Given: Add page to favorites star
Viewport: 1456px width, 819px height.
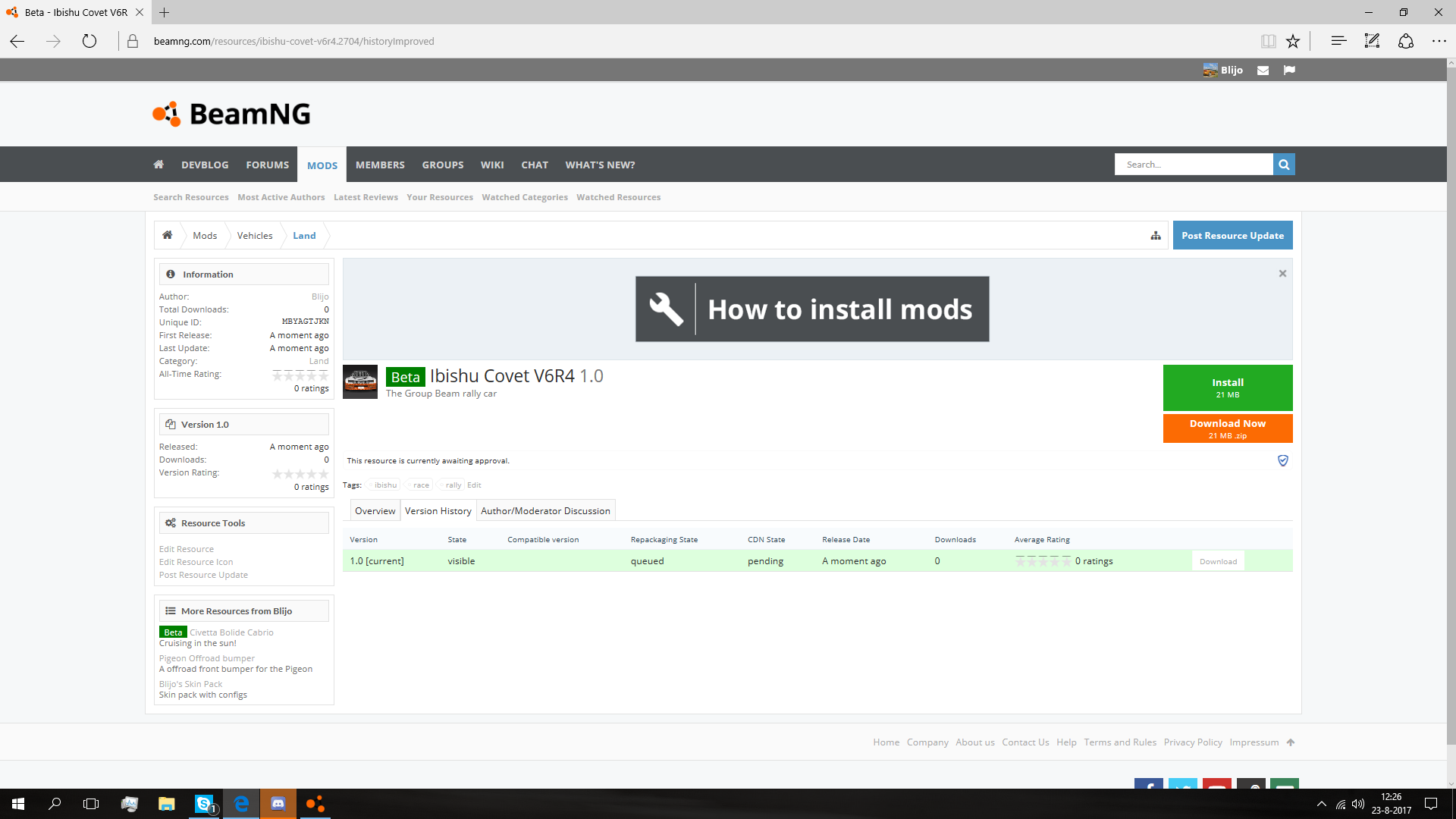Looking at the screenshot, I should point(1293,41).
